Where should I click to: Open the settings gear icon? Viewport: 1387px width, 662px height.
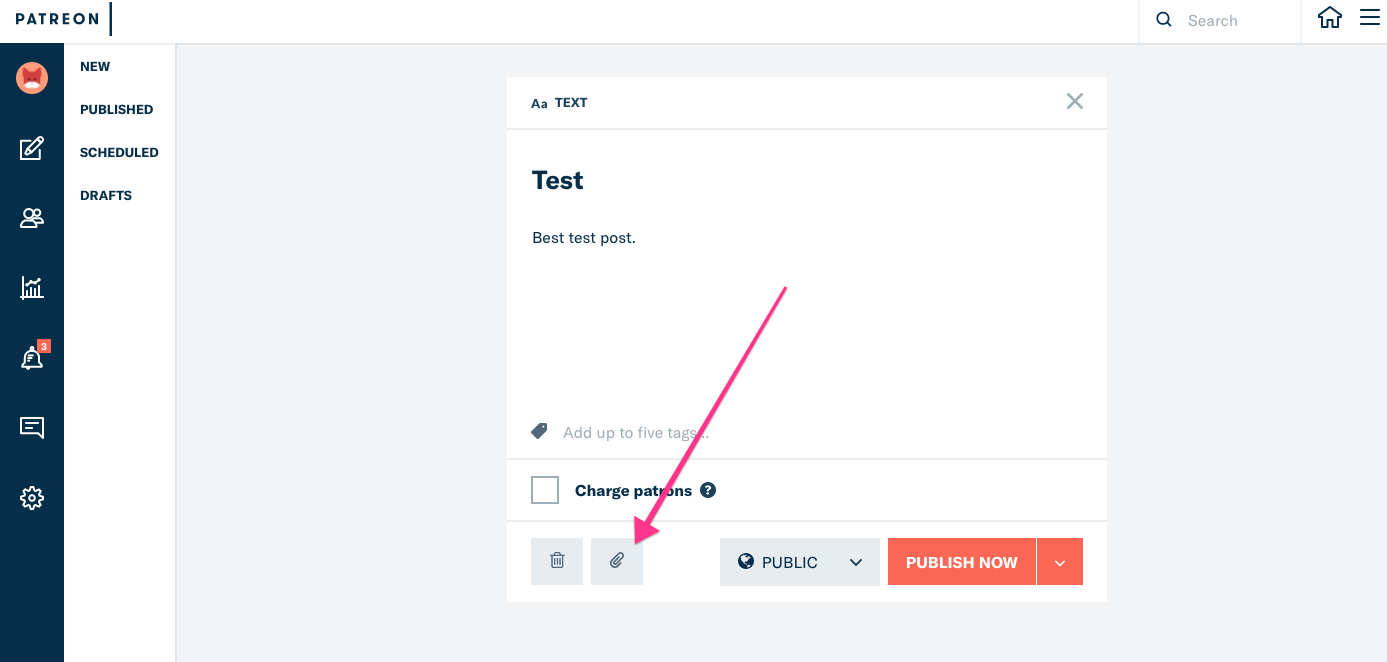click(32, 498)
